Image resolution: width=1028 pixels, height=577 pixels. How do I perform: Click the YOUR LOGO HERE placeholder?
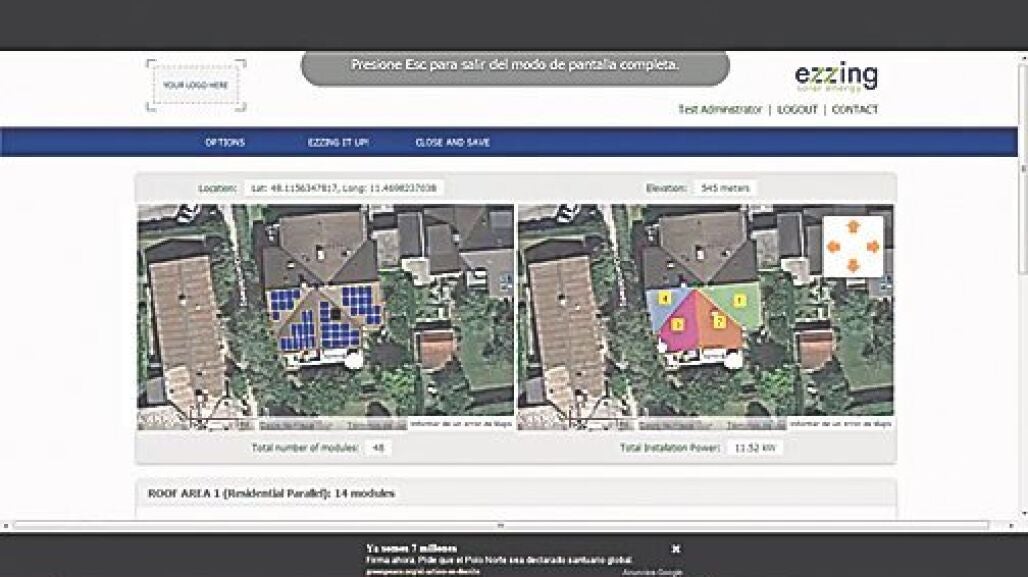[x=196, y=85]
